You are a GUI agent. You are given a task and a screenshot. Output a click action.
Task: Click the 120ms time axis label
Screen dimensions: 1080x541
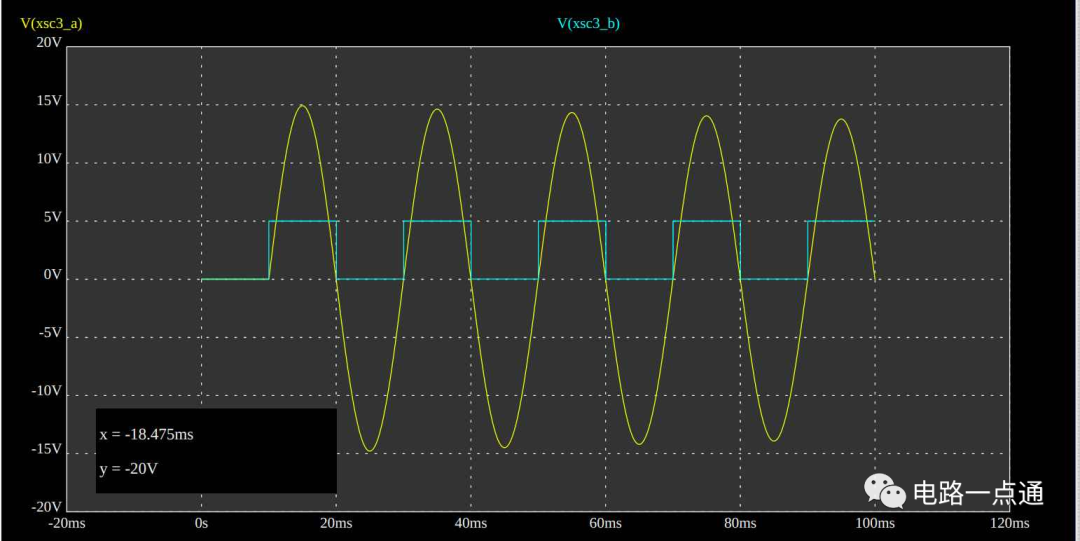pos(1009,523)
